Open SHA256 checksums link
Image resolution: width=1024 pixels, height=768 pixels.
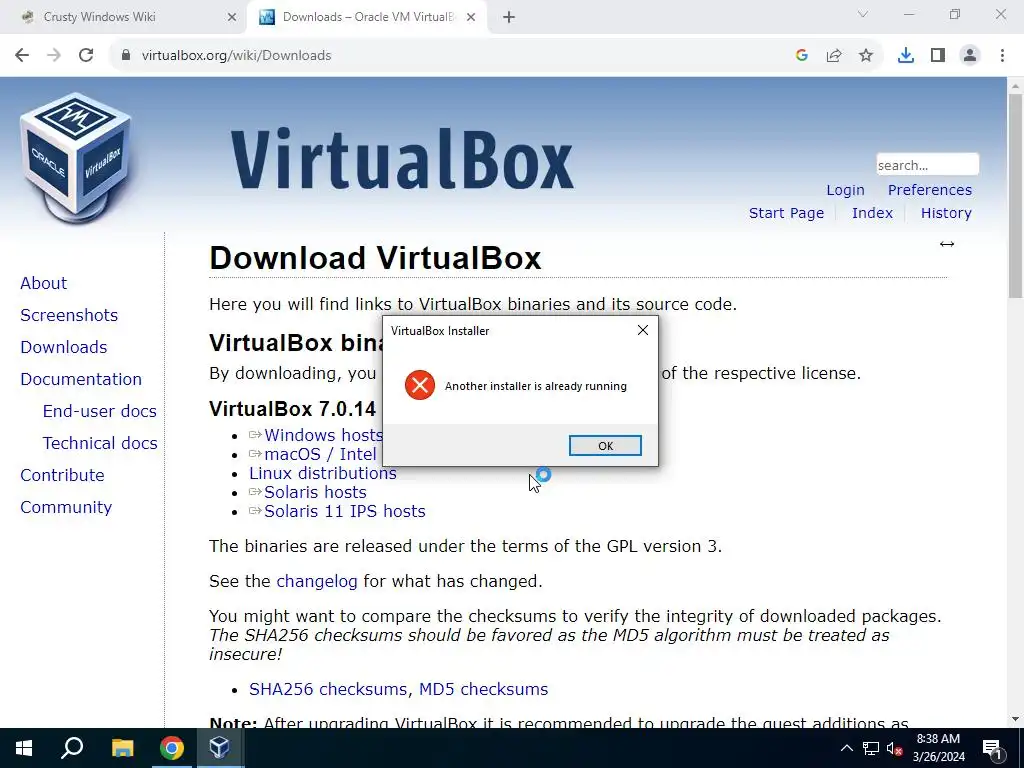[x=327, y=689]
